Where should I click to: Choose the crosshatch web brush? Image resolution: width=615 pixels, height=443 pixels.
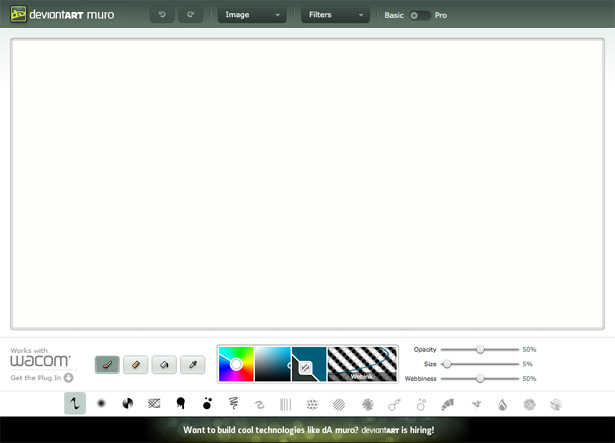click(154, 403)
